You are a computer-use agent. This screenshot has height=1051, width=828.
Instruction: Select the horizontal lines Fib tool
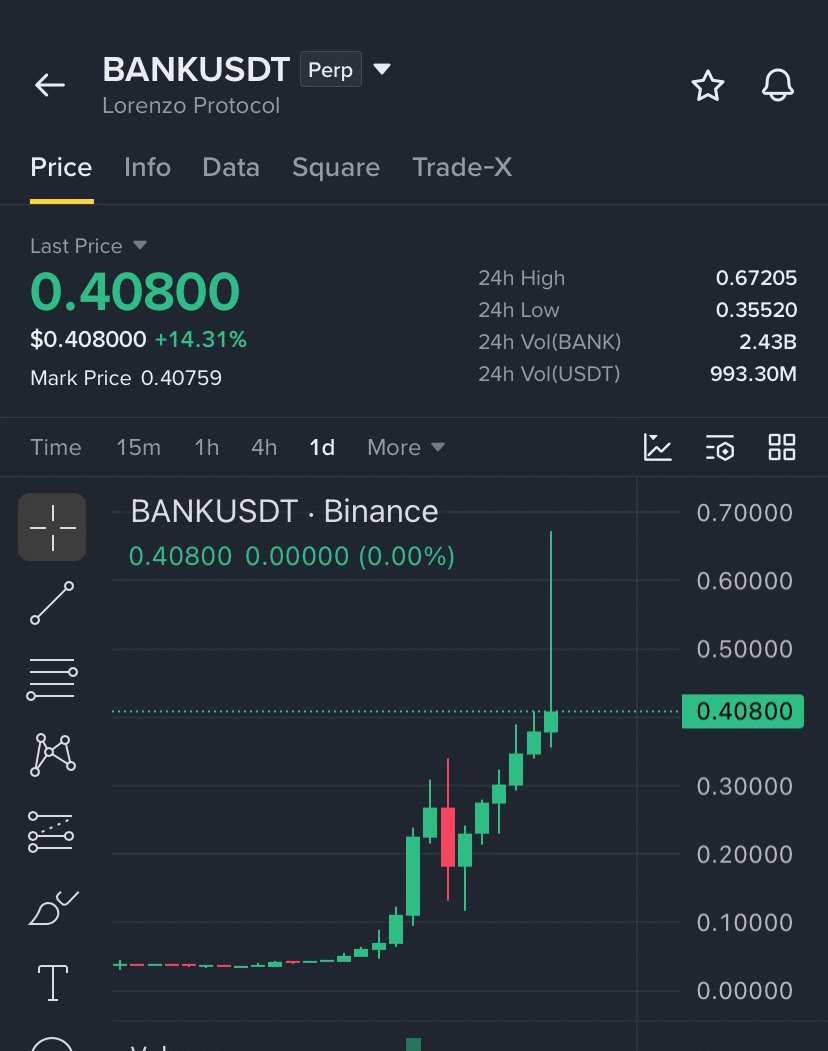[52, 678]
